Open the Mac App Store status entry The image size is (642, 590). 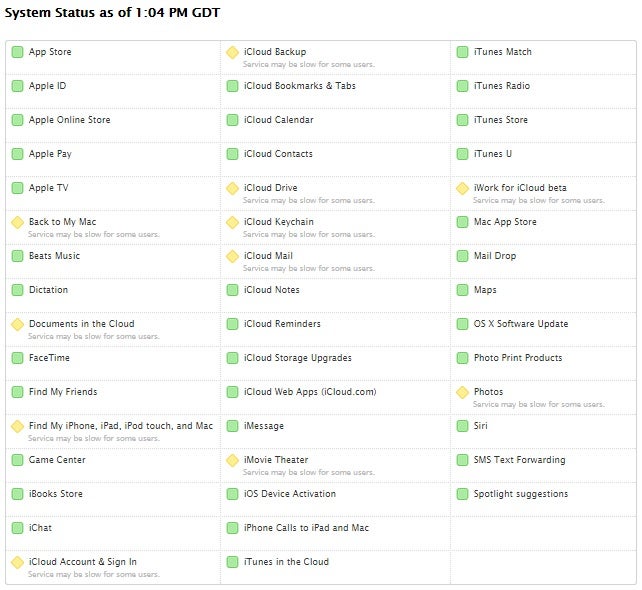click(505, 222)
